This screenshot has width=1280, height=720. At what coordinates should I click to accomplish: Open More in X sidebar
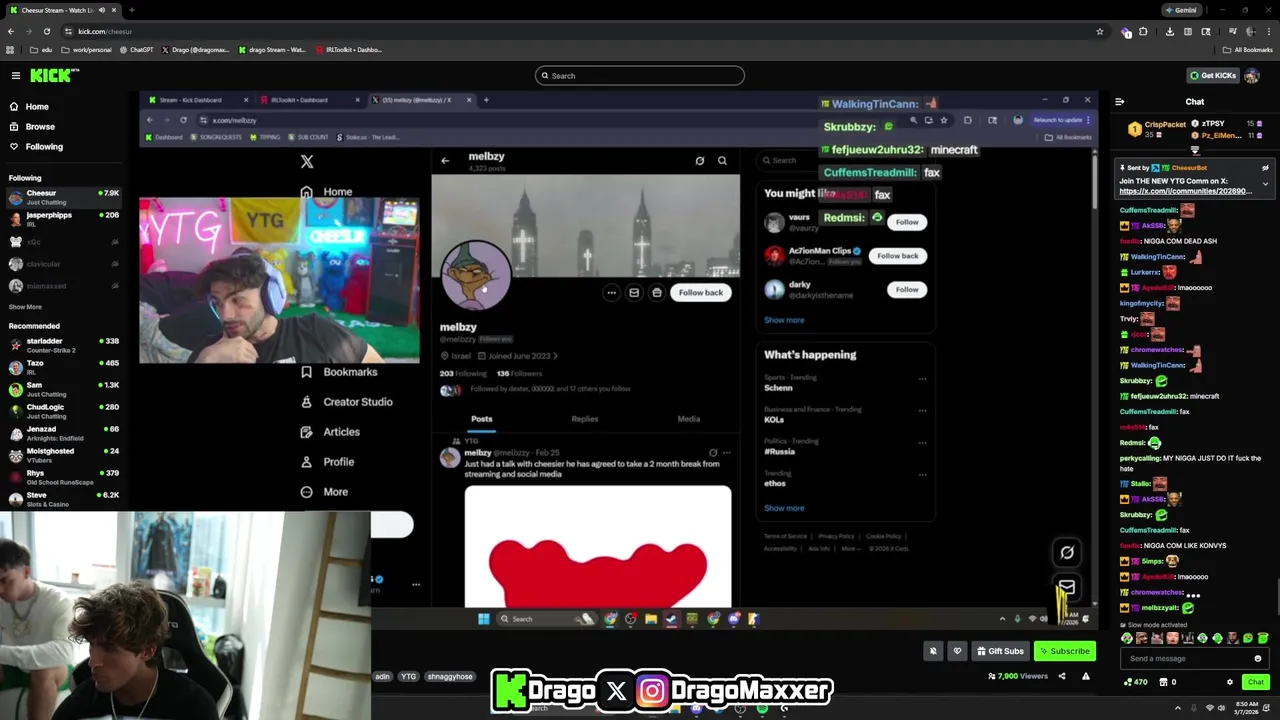coord(324,492)
